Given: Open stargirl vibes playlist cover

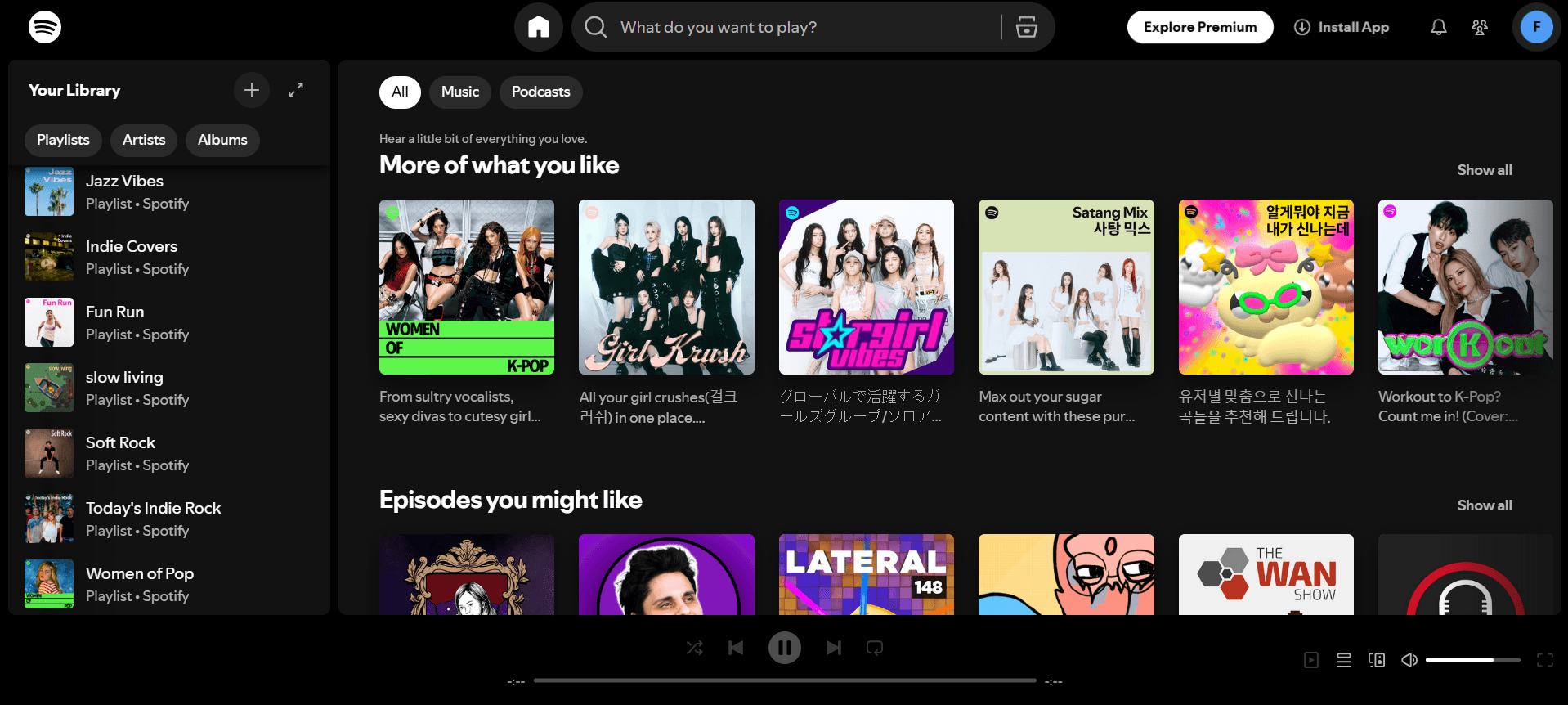Looking at the screenshot, I should pyautogui.click(x=867, y=287).
